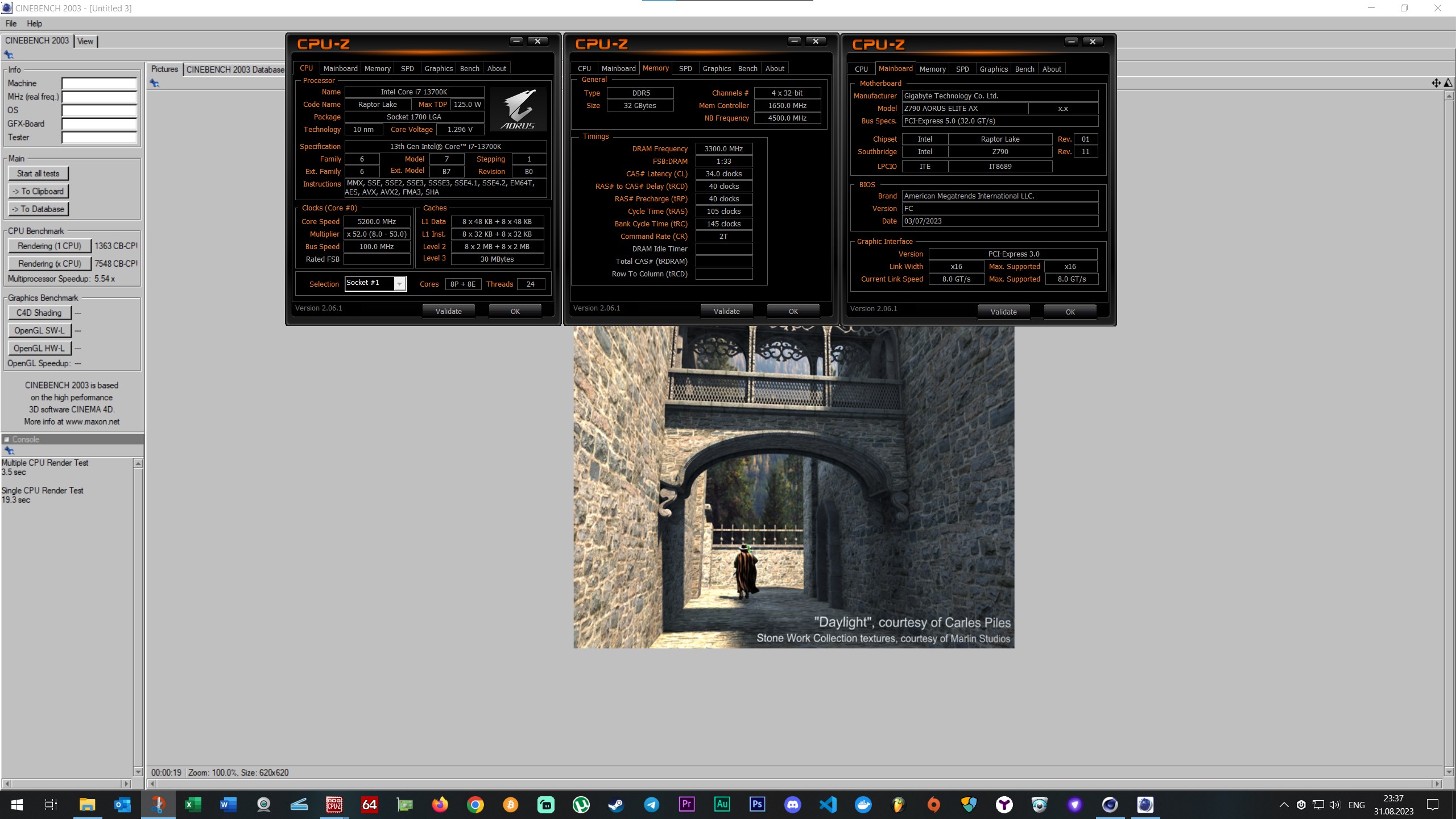The height and width of the screenshot is (819, 1456).
Task: Launch Outlook from the taskbar
Action: 122,804
